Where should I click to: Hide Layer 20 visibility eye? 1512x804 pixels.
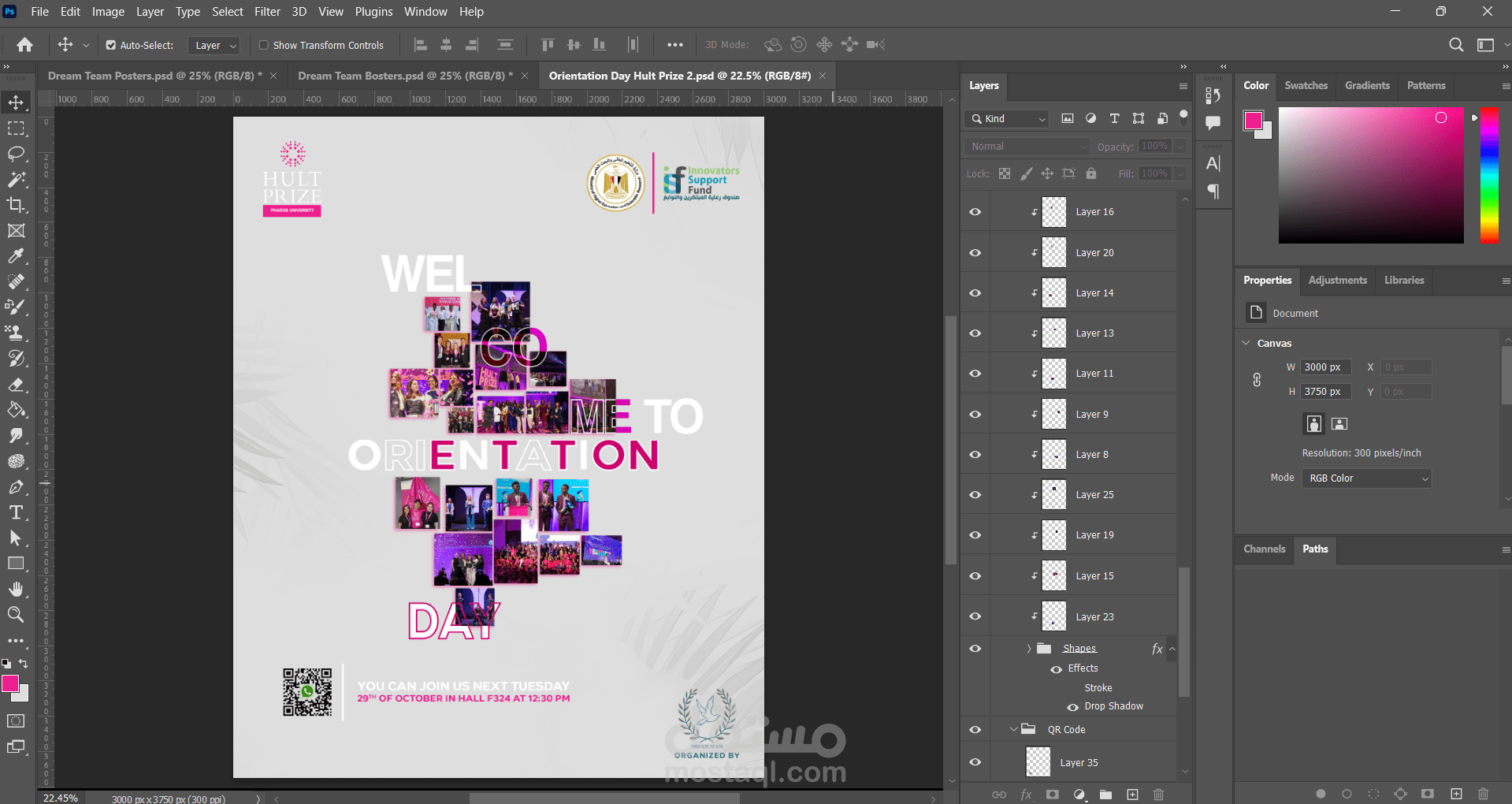click(975, 253)
